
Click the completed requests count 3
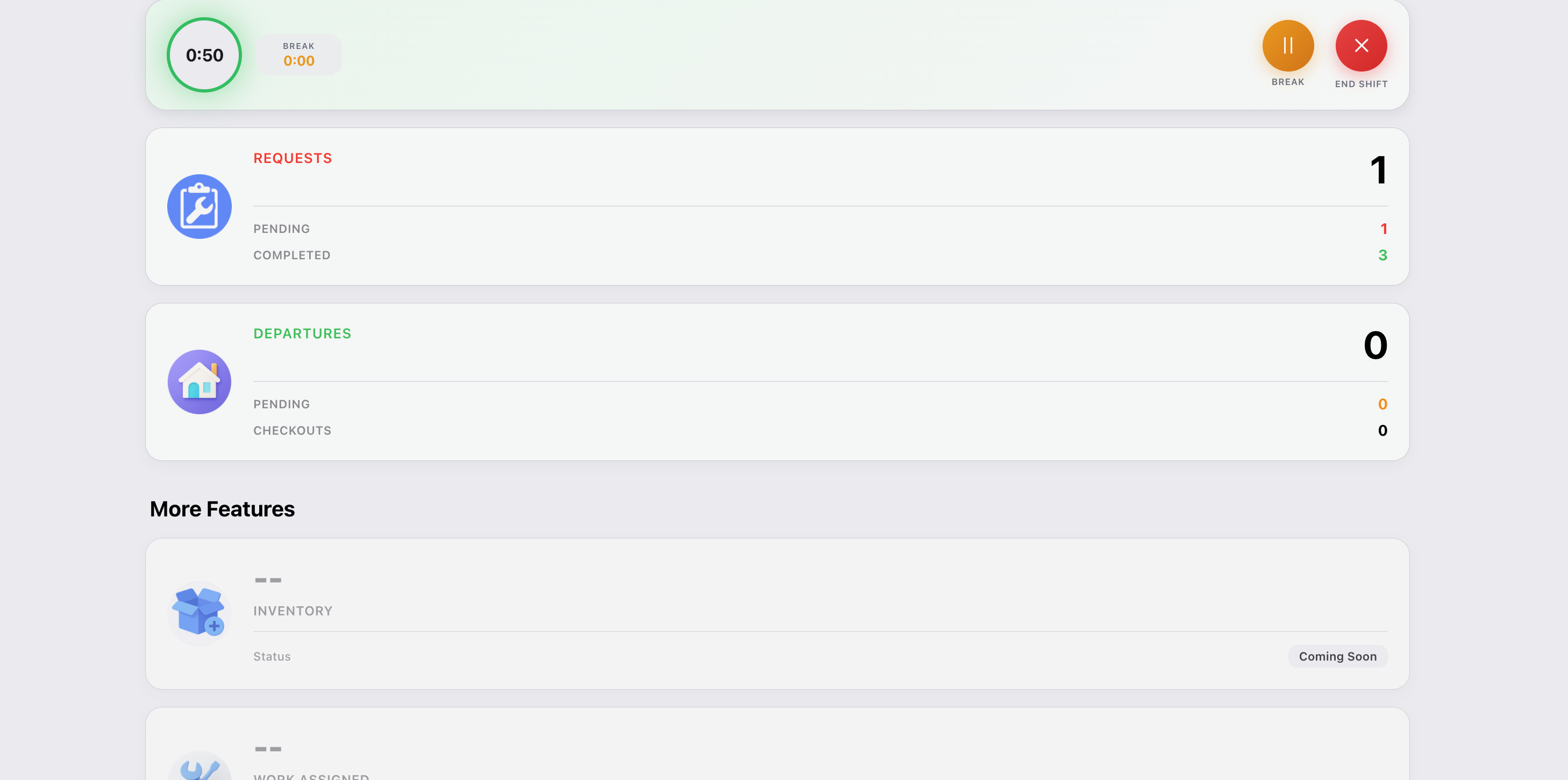(1382, 255)
